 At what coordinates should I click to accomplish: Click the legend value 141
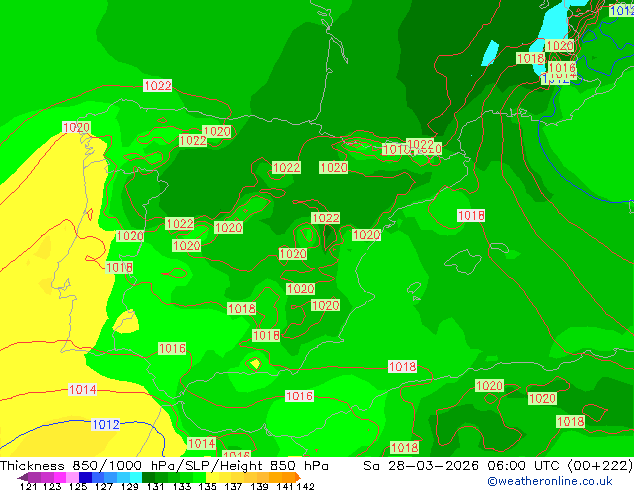(x=285, y=486)
